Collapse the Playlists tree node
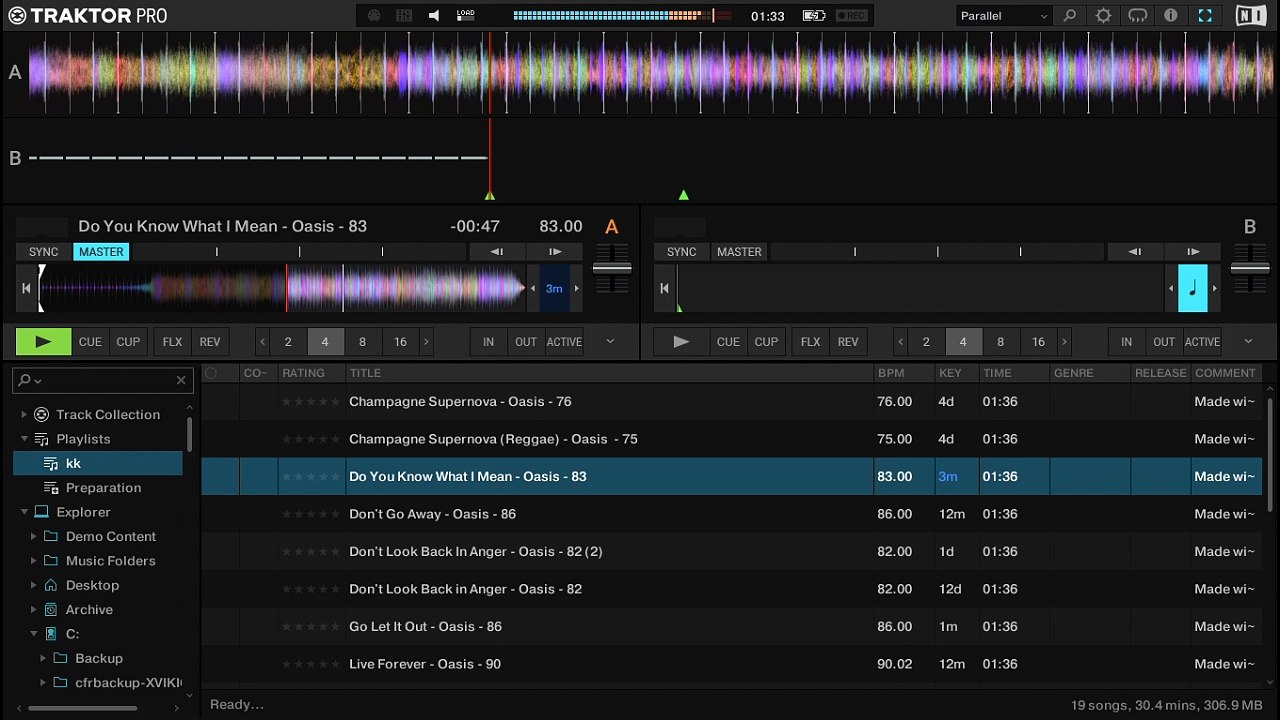This screenshot has width=1280, height=720. 24,439
